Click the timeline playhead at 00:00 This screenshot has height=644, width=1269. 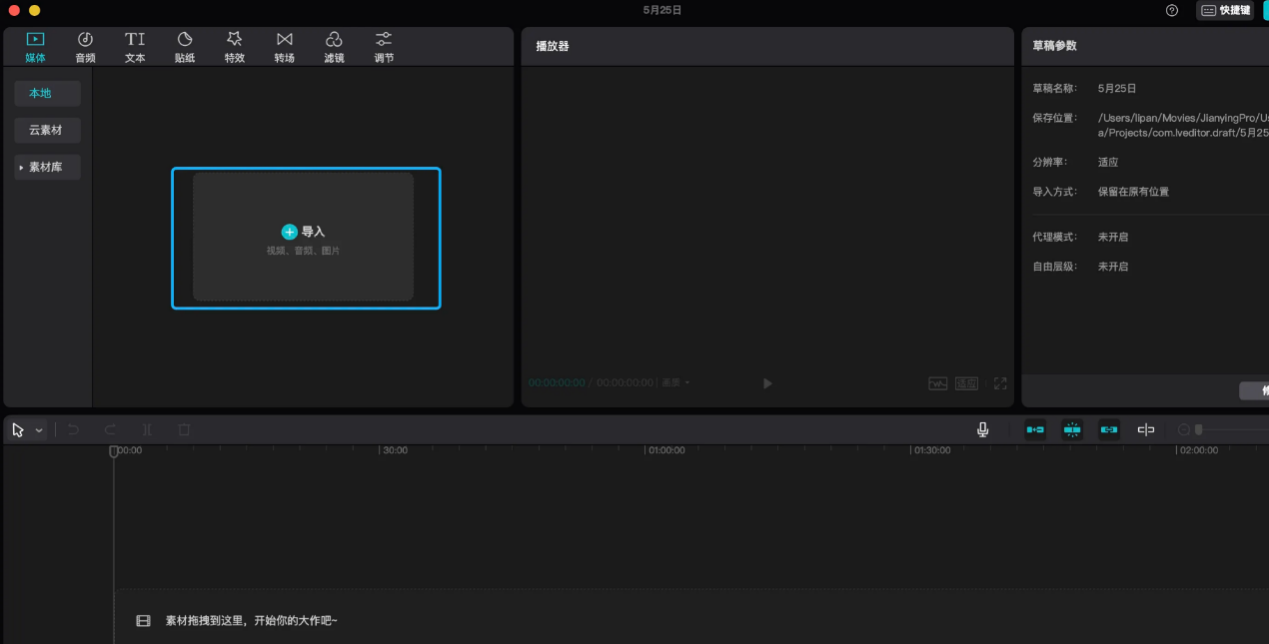click(x=114, y=451)
